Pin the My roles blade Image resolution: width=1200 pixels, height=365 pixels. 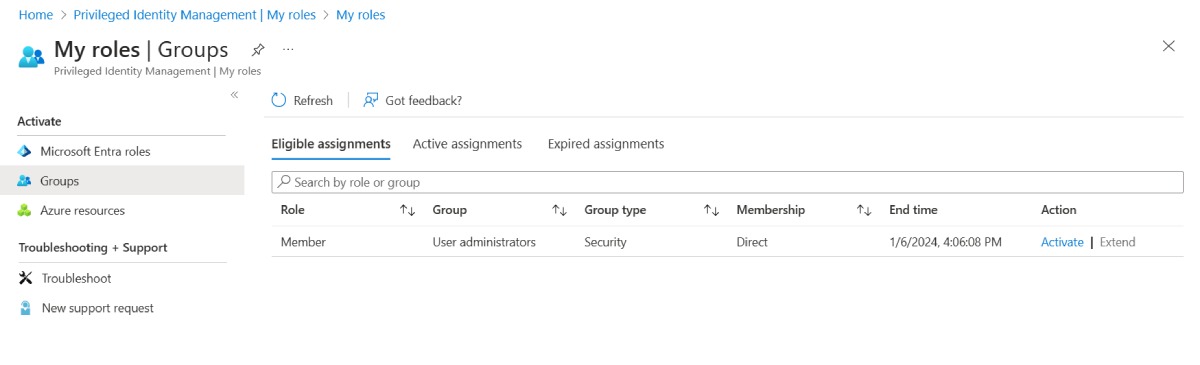(258, 49)
